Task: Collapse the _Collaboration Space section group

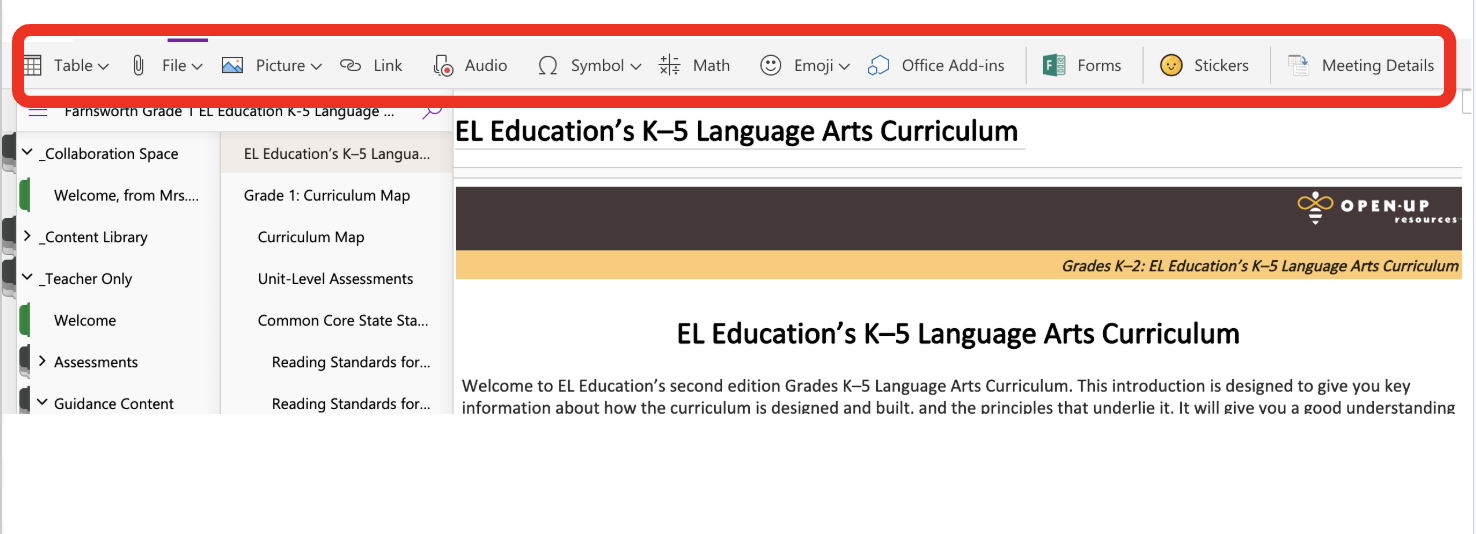Action: coord(27,152)
